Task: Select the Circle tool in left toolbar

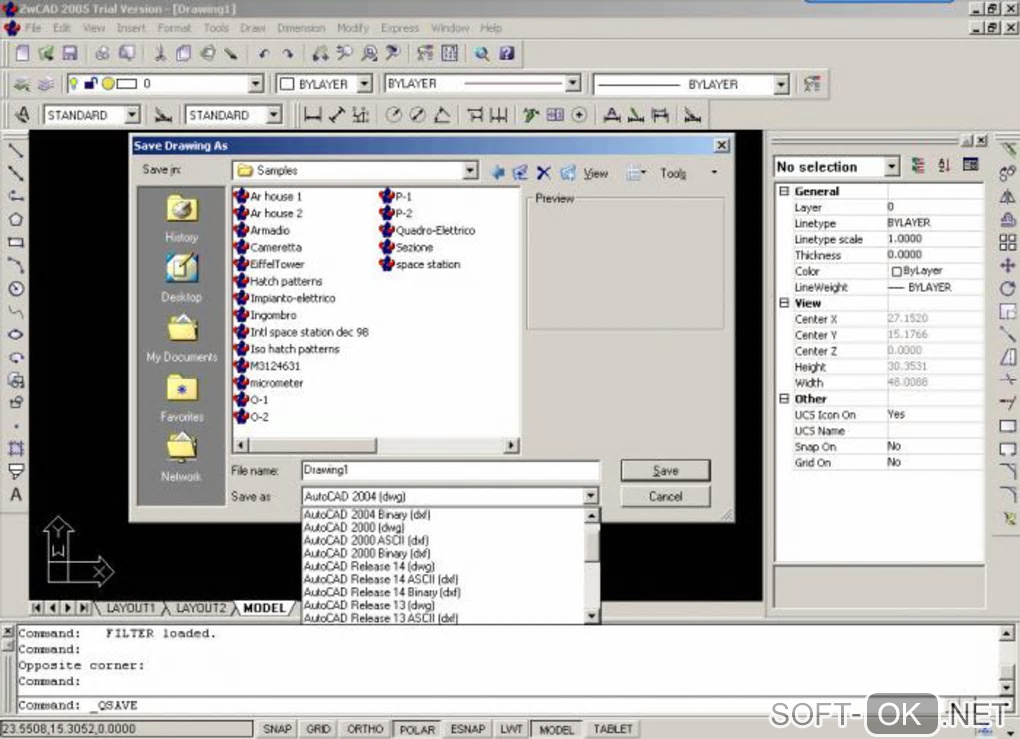Action: (x=16, y=289)
